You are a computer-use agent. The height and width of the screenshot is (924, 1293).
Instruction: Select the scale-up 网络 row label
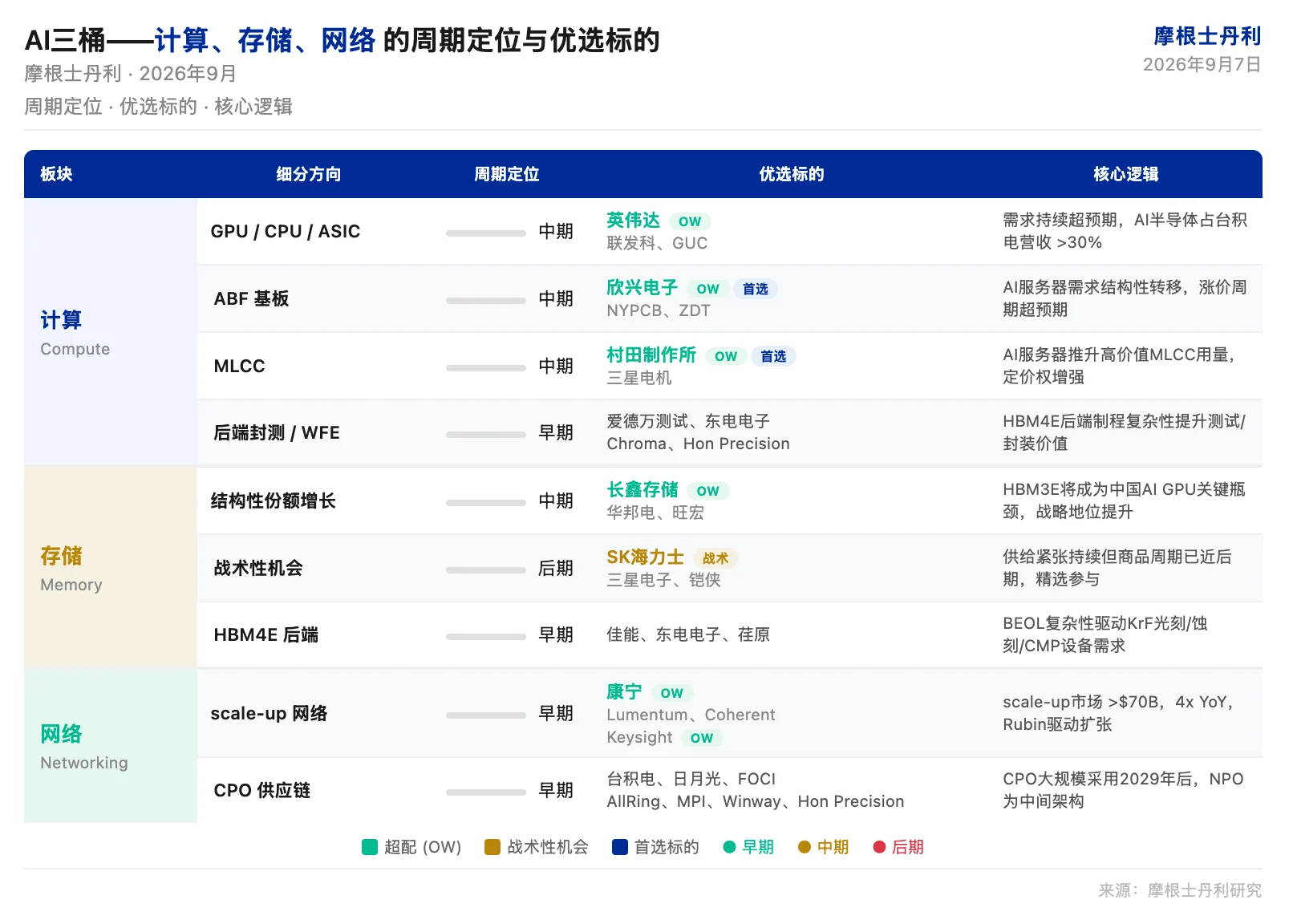tap(269, 714)
